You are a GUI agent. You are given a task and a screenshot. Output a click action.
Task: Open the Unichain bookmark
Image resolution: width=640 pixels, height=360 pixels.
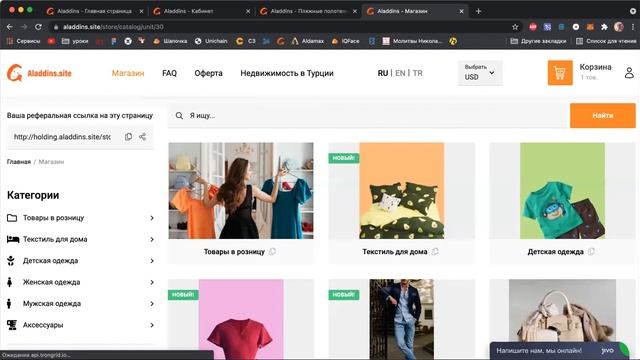(x=211, y=41)
